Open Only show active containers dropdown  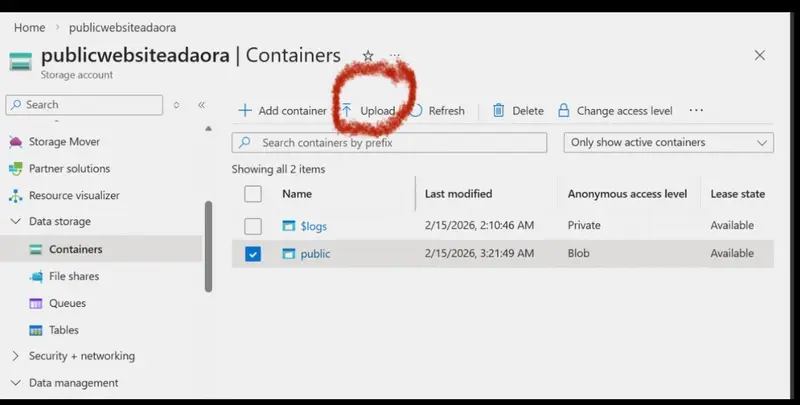tap(668, 143)
